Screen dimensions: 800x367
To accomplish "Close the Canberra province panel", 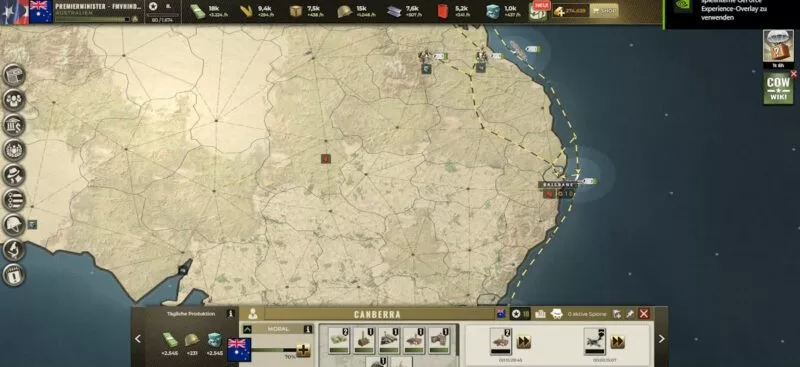I will [644, 314].
